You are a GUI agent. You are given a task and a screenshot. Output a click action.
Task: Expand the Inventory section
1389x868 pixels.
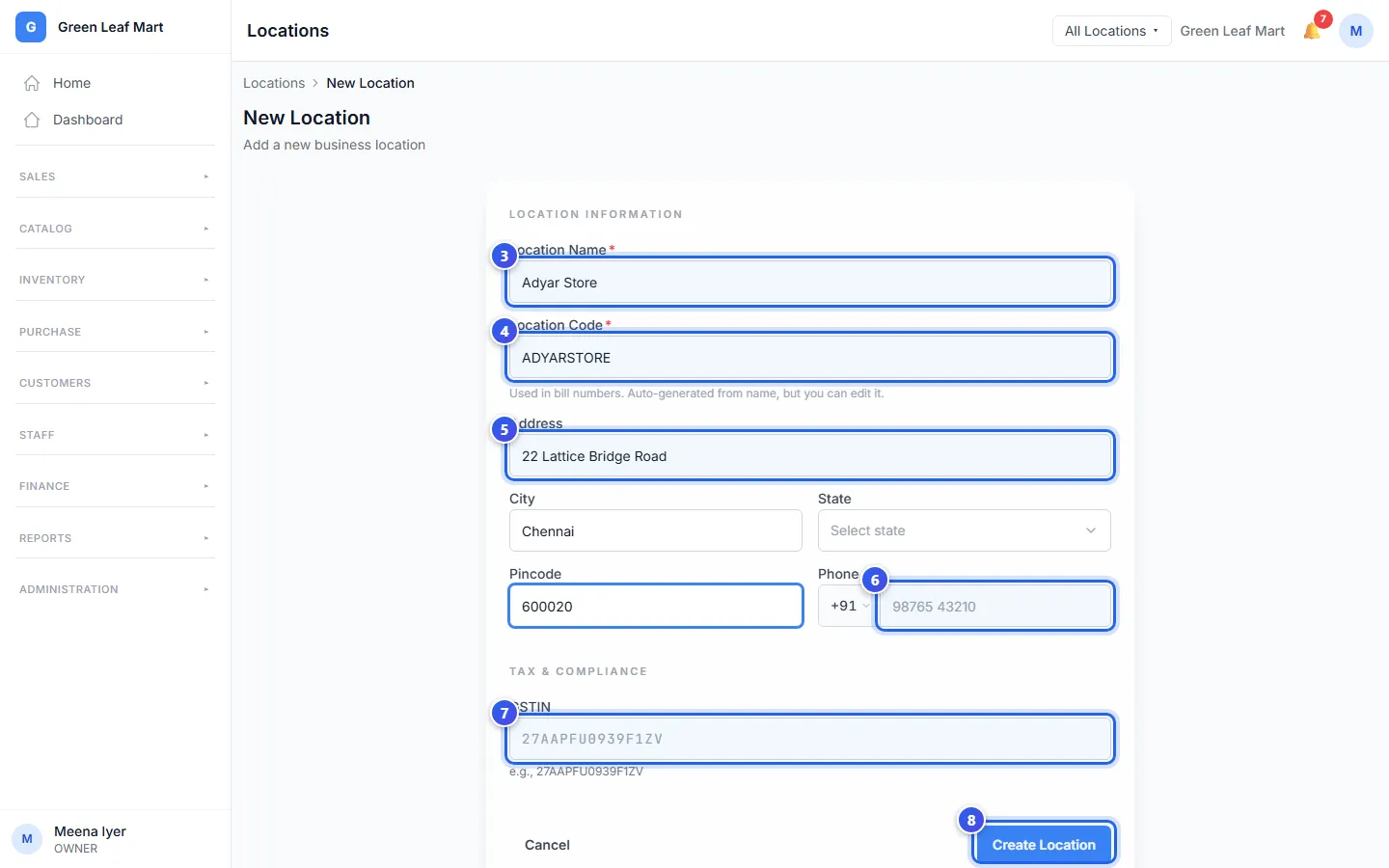pos(115,280)
